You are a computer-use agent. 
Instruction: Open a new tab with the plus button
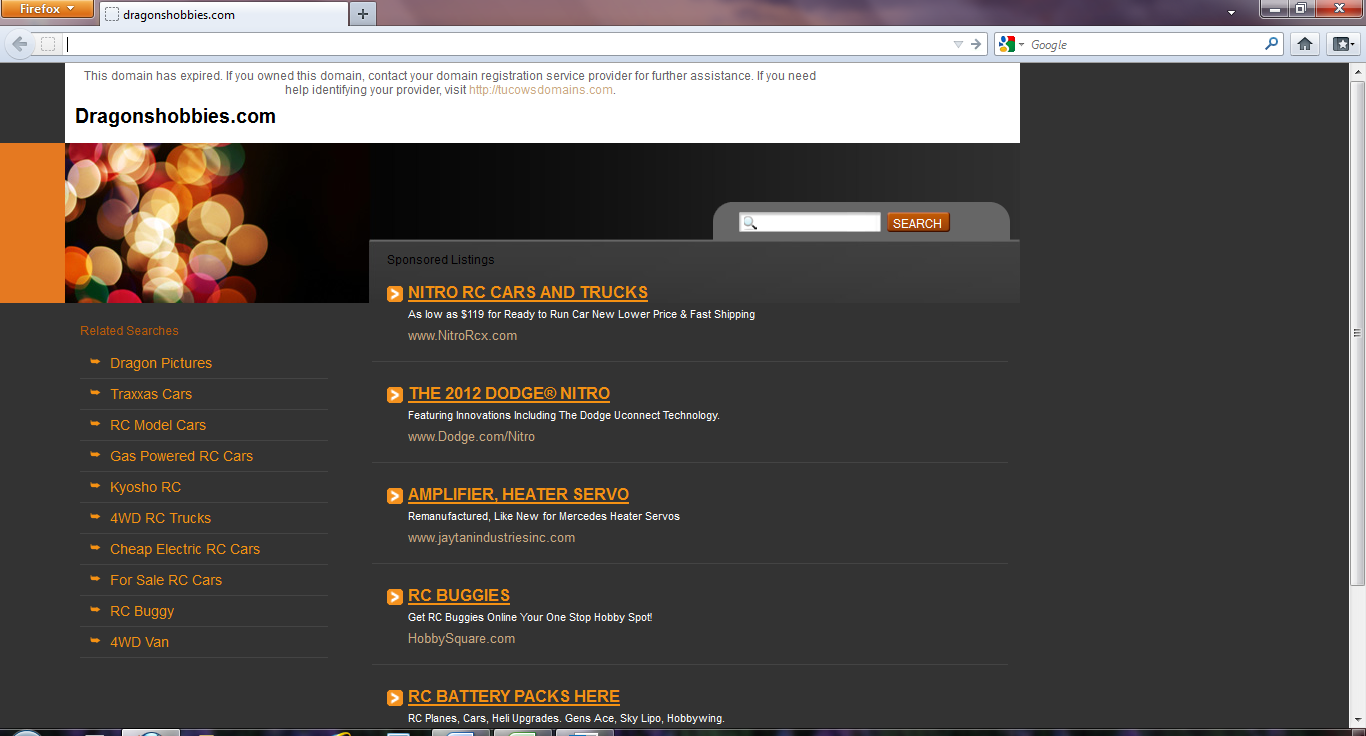point(362,14)
